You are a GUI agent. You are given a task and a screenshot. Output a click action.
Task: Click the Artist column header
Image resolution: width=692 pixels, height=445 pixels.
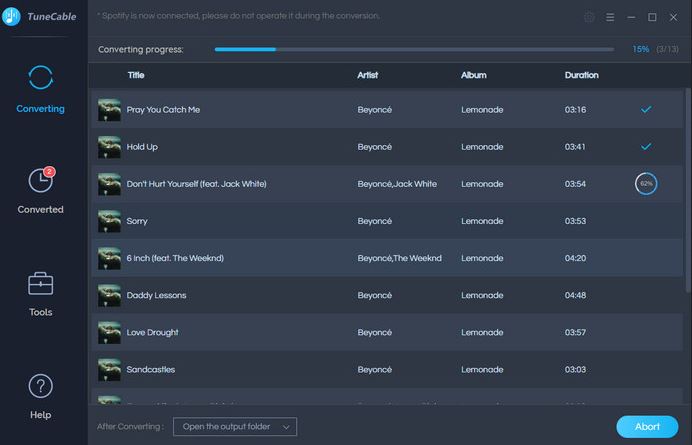point(368,75)
